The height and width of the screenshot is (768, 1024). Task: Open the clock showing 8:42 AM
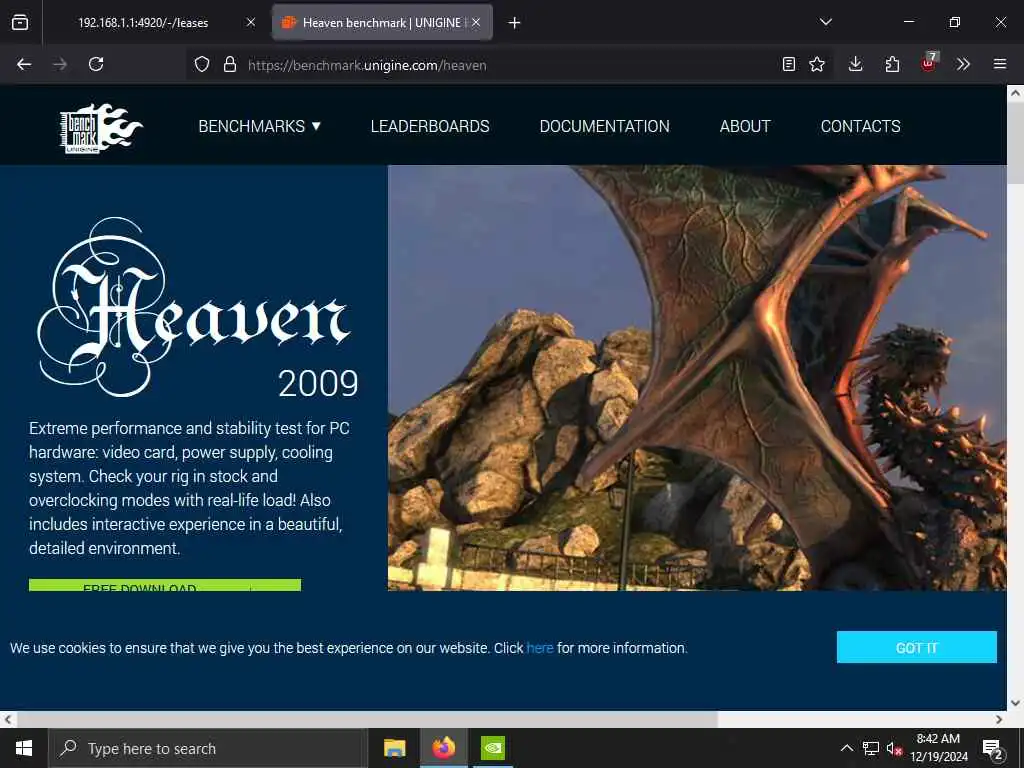point(938,748)
